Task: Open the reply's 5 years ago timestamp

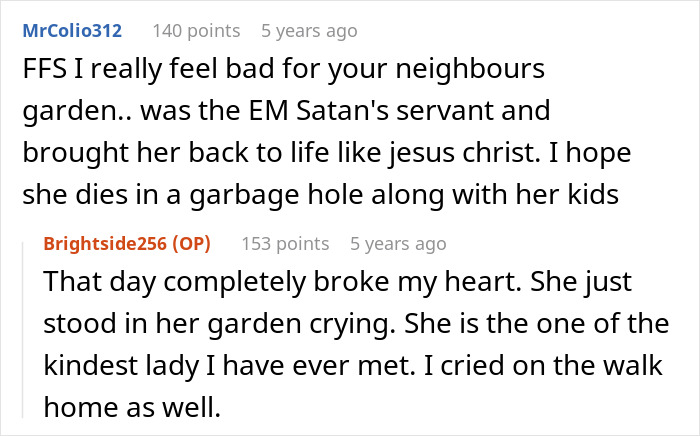Action: coord(398,243)
